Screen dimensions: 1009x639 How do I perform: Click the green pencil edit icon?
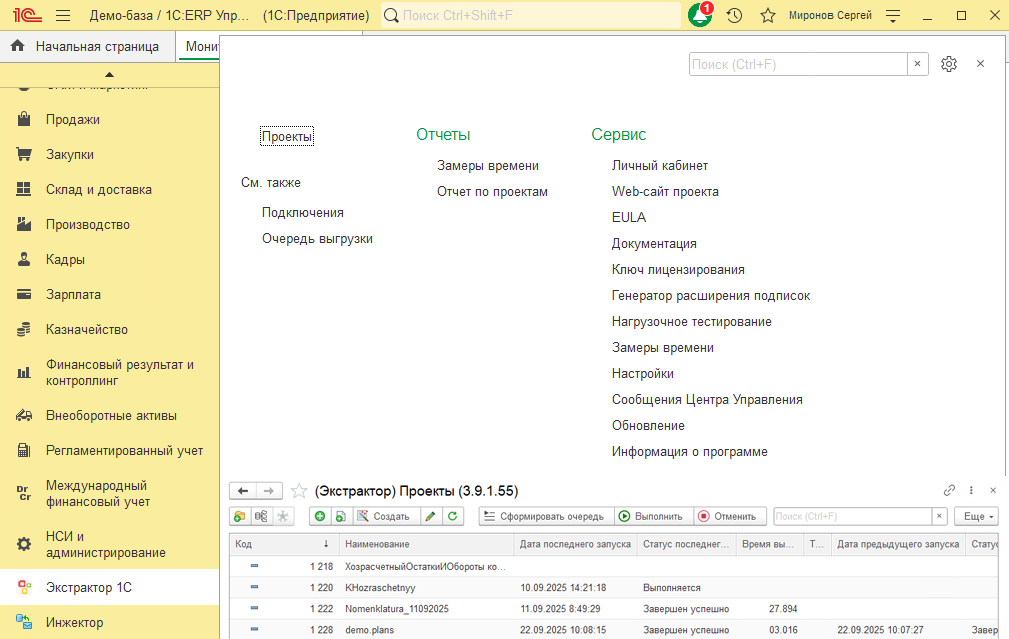[430, 516]
